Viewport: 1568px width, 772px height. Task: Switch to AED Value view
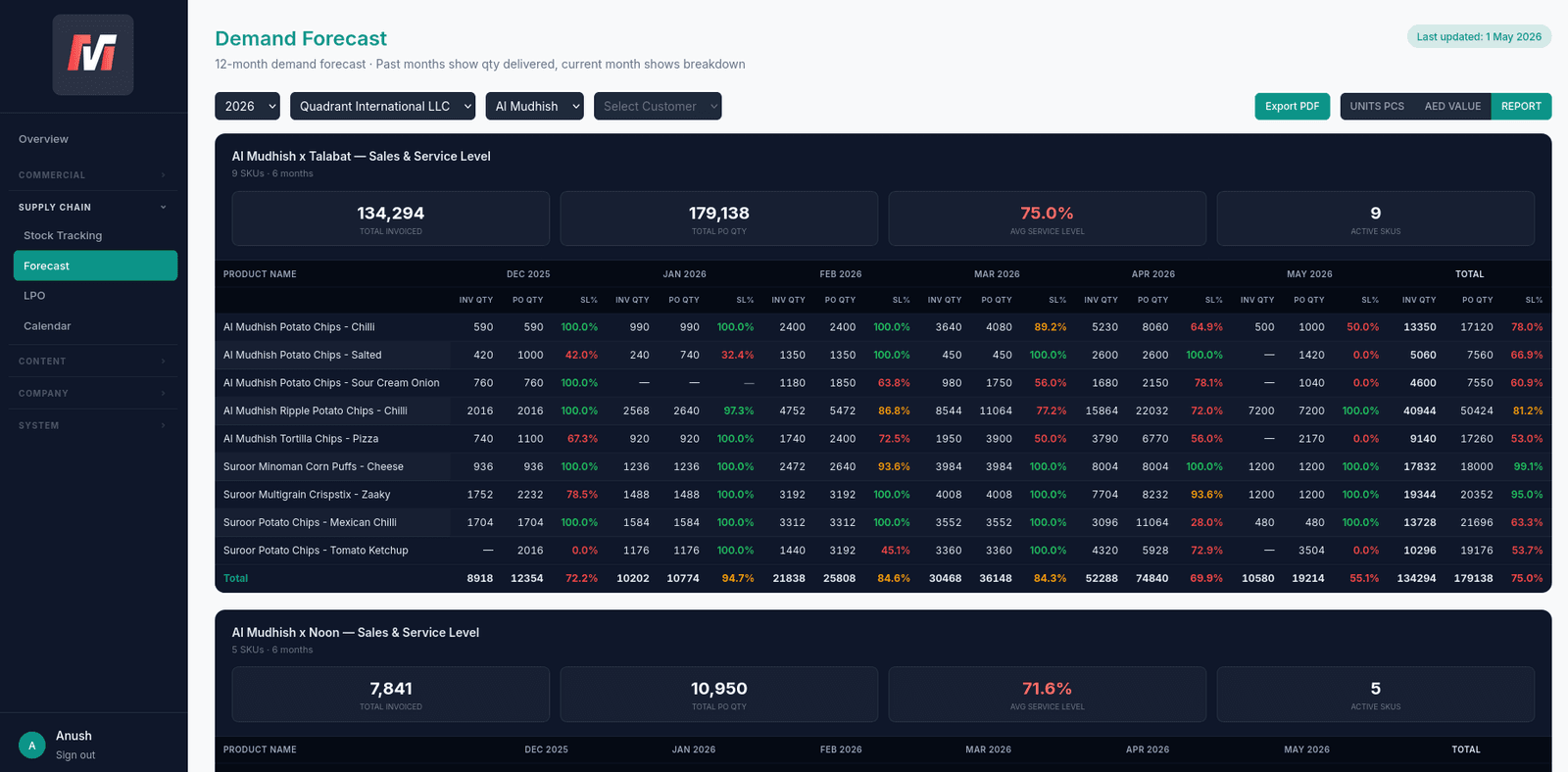coord(1452,106)
